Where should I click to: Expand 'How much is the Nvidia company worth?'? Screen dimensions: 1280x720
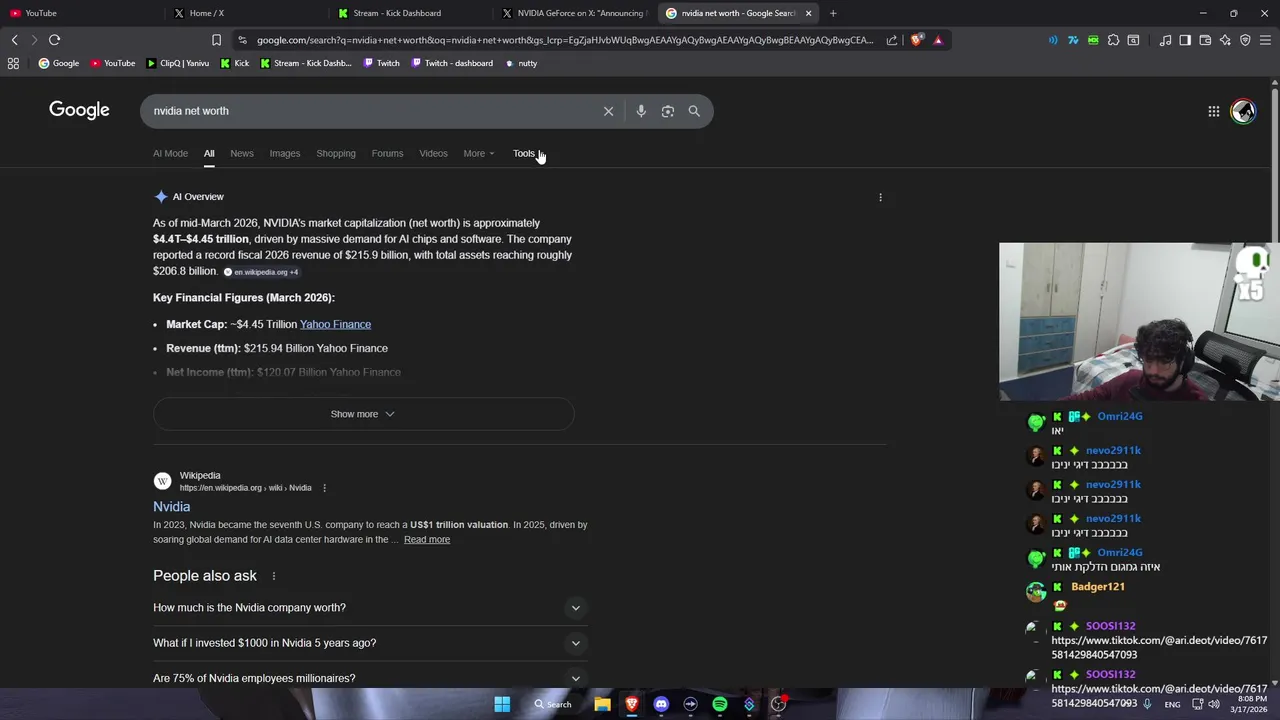(370, 608)
